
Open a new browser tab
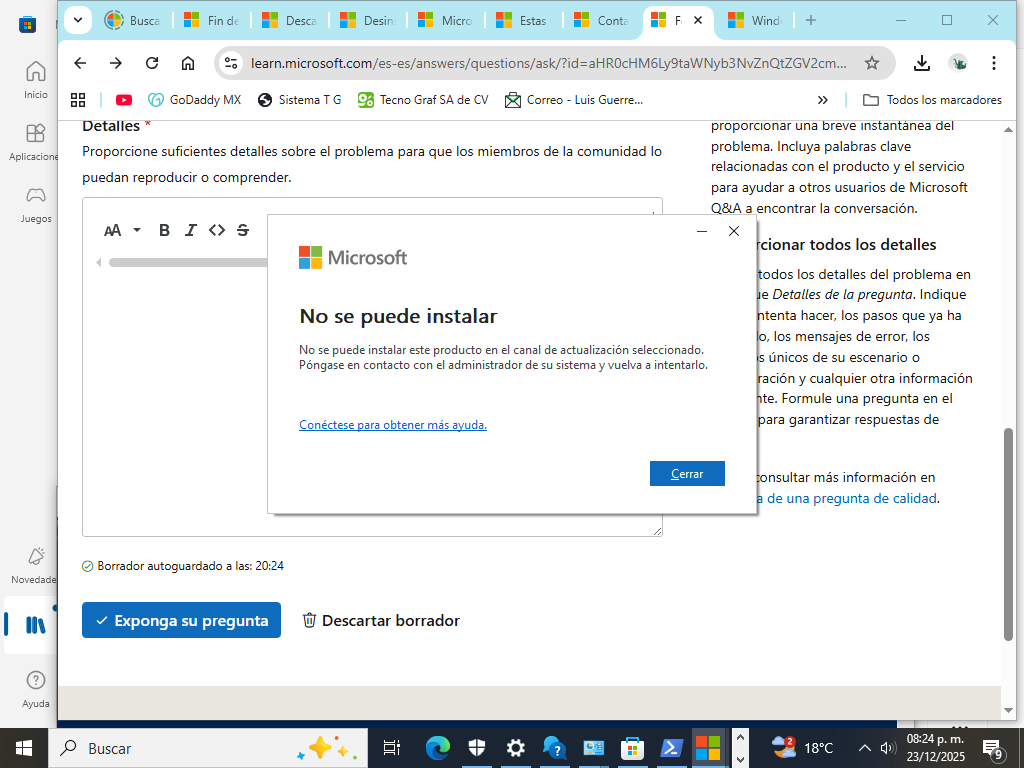point(810,20)
